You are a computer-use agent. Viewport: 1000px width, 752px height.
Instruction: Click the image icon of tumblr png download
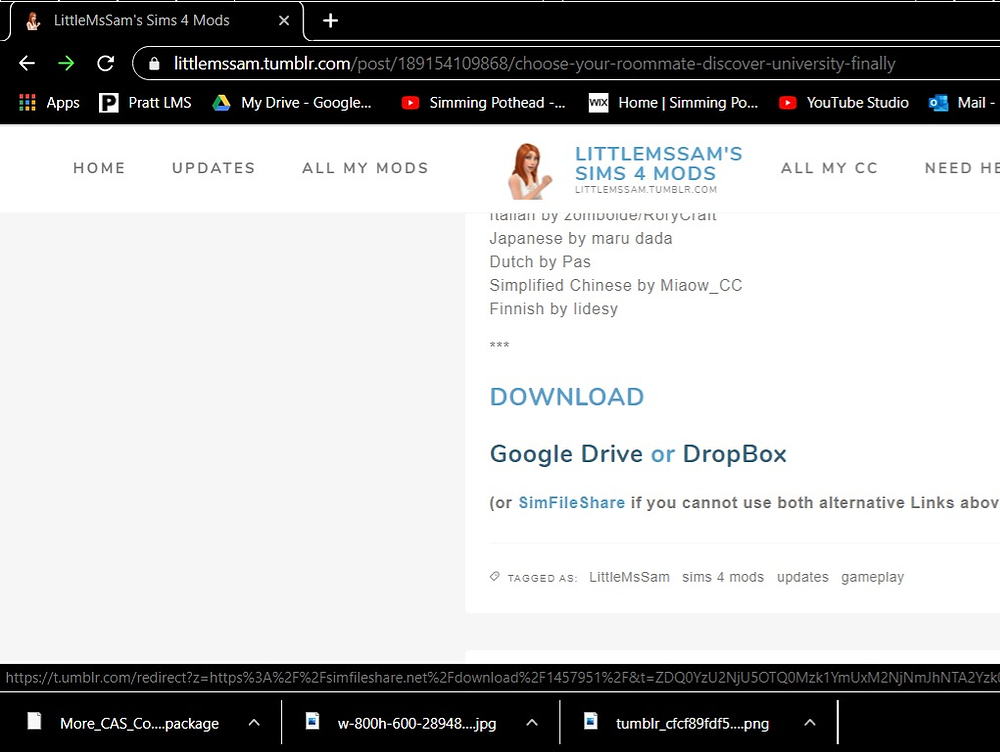(591, 721)
